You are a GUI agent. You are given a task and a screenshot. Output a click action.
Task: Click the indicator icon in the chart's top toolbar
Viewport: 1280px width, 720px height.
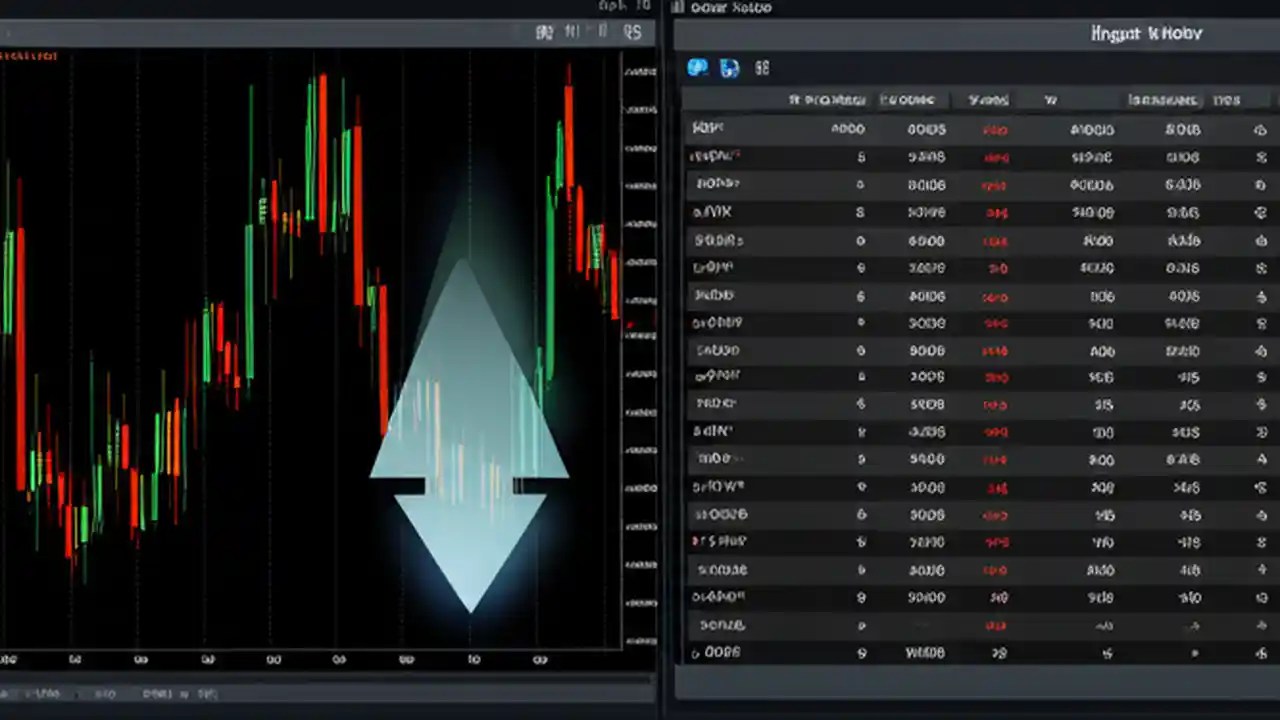(x=572, y=32)
